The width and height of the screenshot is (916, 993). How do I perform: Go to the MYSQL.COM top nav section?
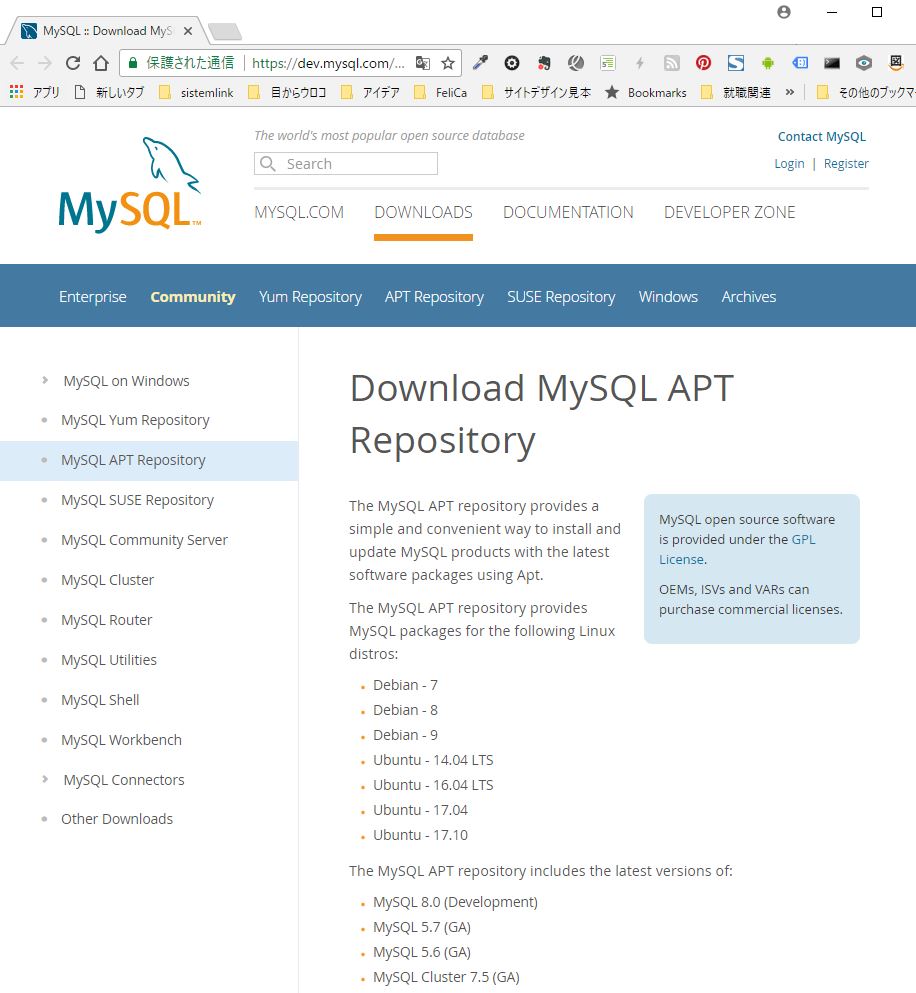(299, 212)
